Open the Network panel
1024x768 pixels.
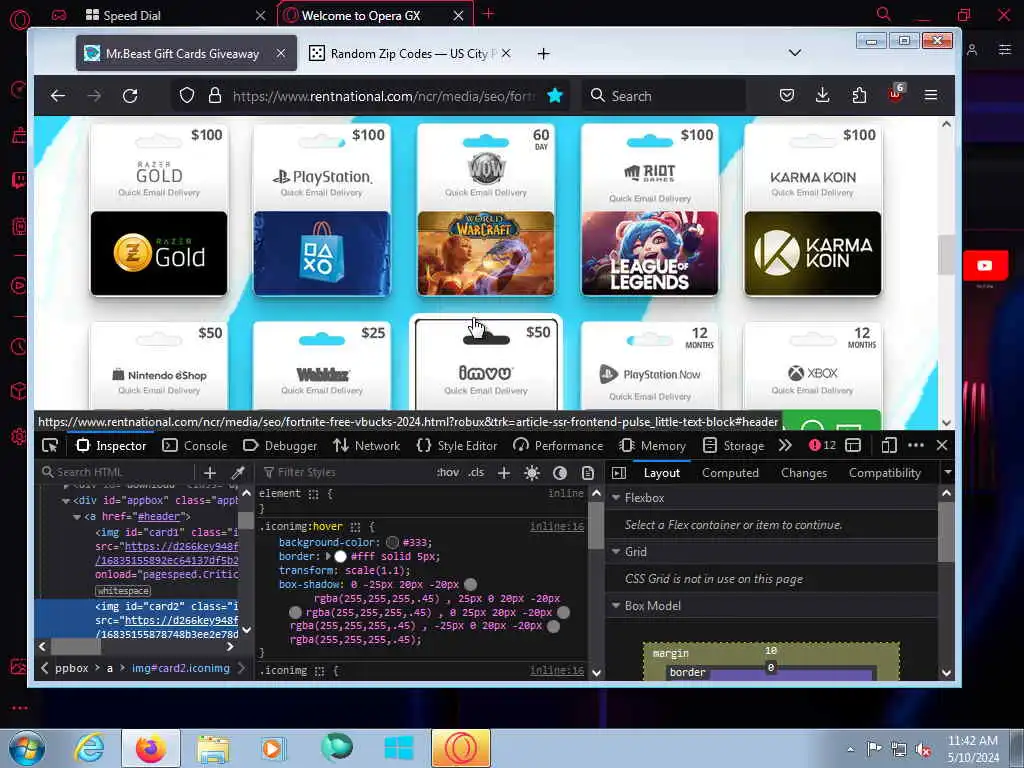point(366,445)
